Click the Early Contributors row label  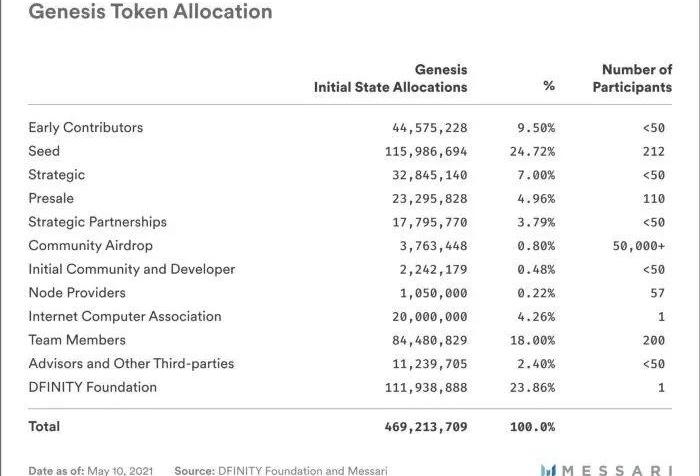(x=86, y=128)
